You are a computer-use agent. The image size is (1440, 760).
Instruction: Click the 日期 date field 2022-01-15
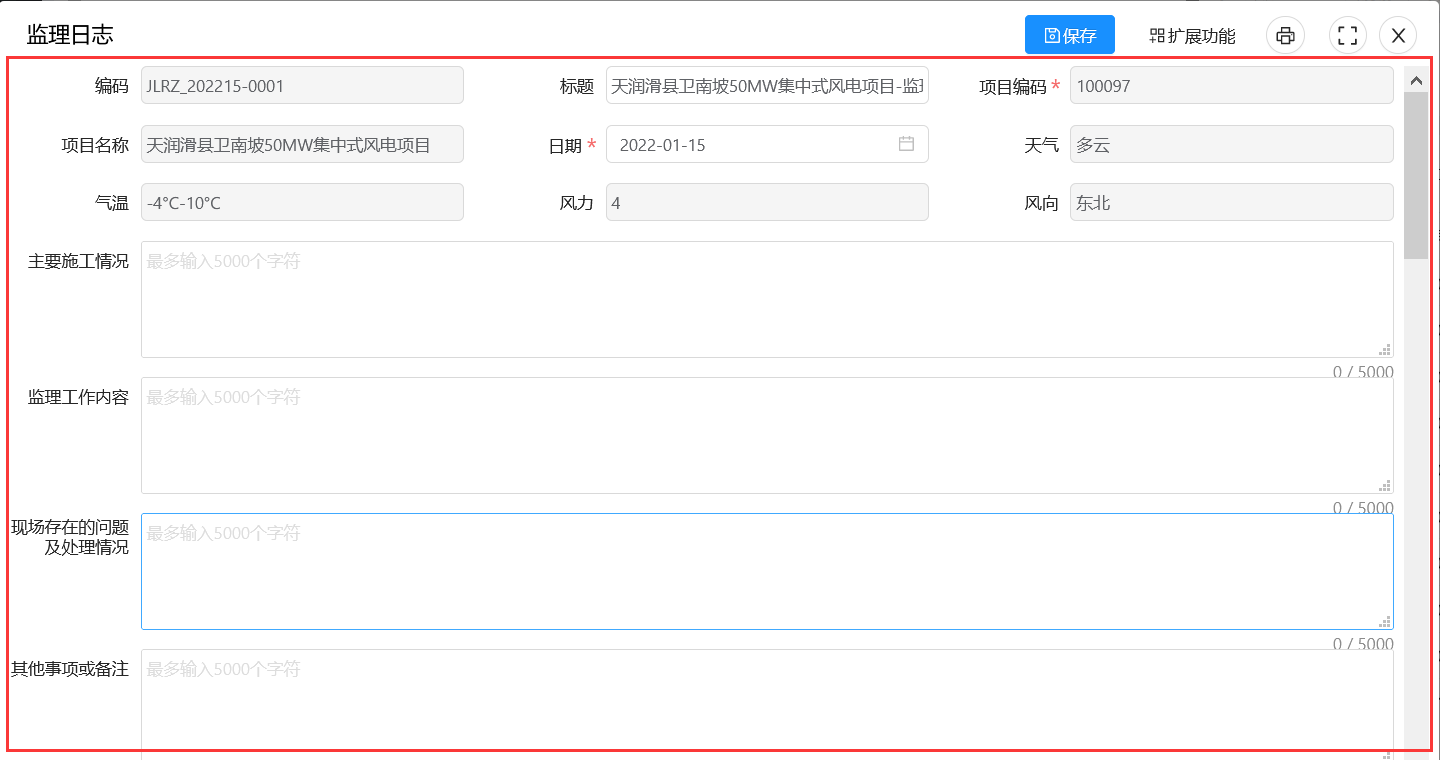click(x=767, y=144)
